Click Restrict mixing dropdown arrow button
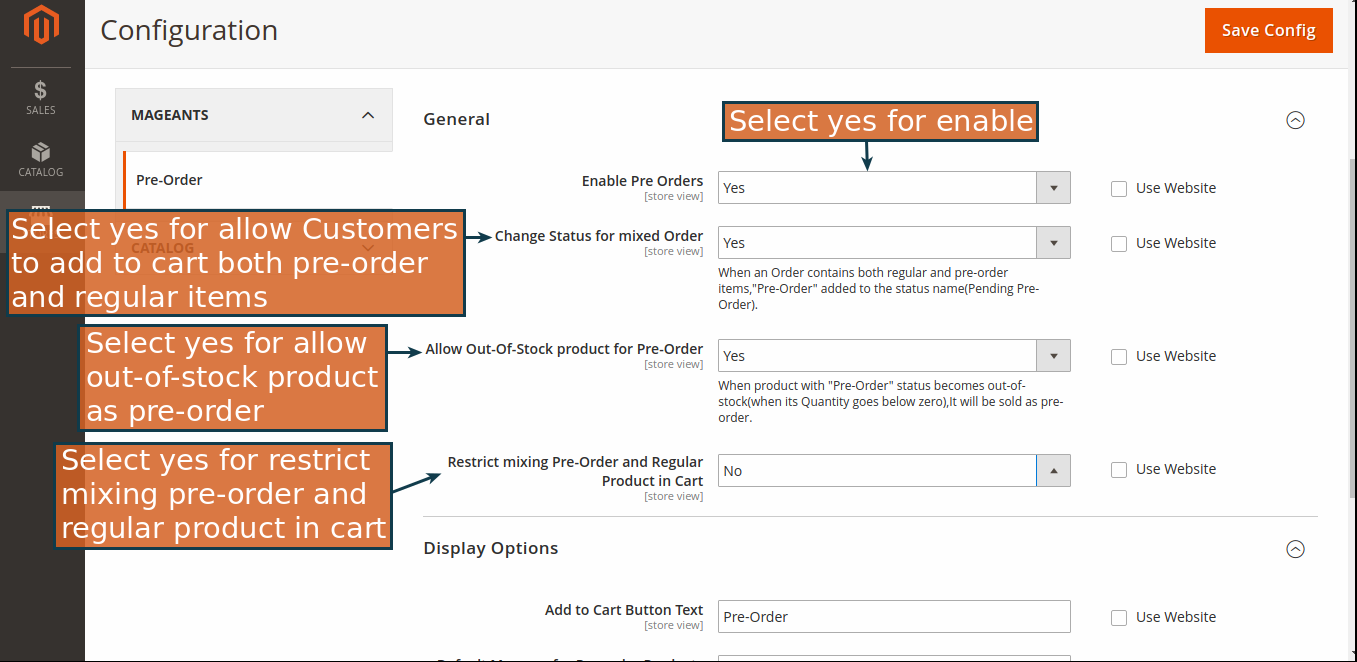This screenshot has height=662, width=1357. click(1053, 471)
